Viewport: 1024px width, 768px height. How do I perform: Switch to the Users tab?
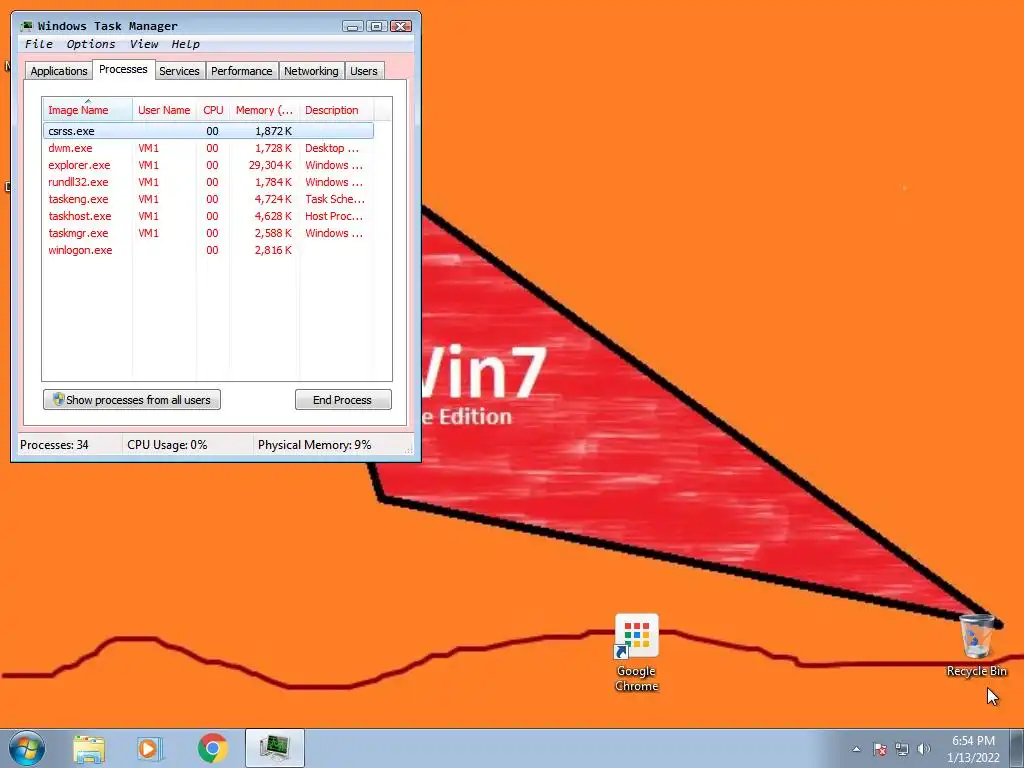click(364, 71)
